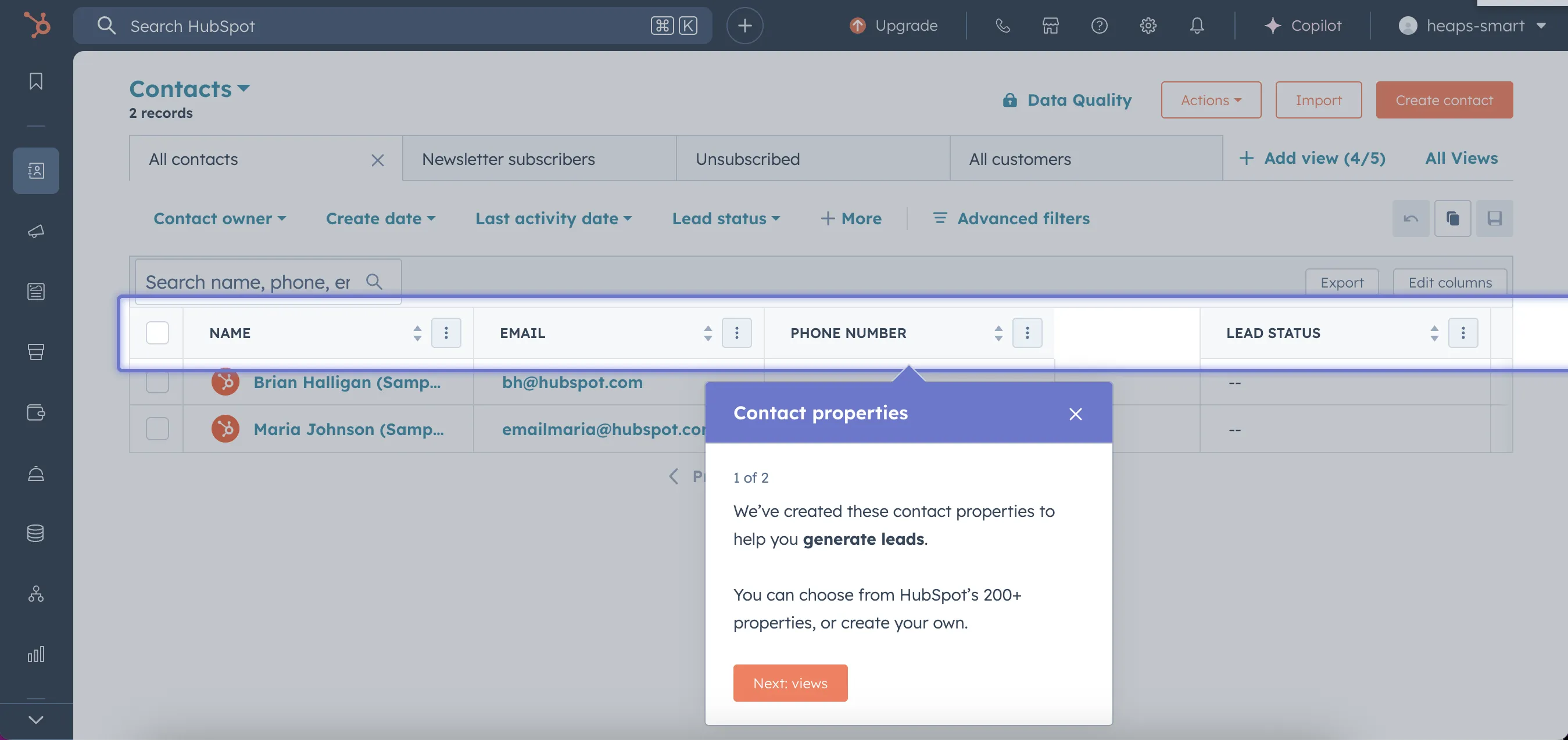
Task: Click the clone view icon
Action: tap(1452, 218)
